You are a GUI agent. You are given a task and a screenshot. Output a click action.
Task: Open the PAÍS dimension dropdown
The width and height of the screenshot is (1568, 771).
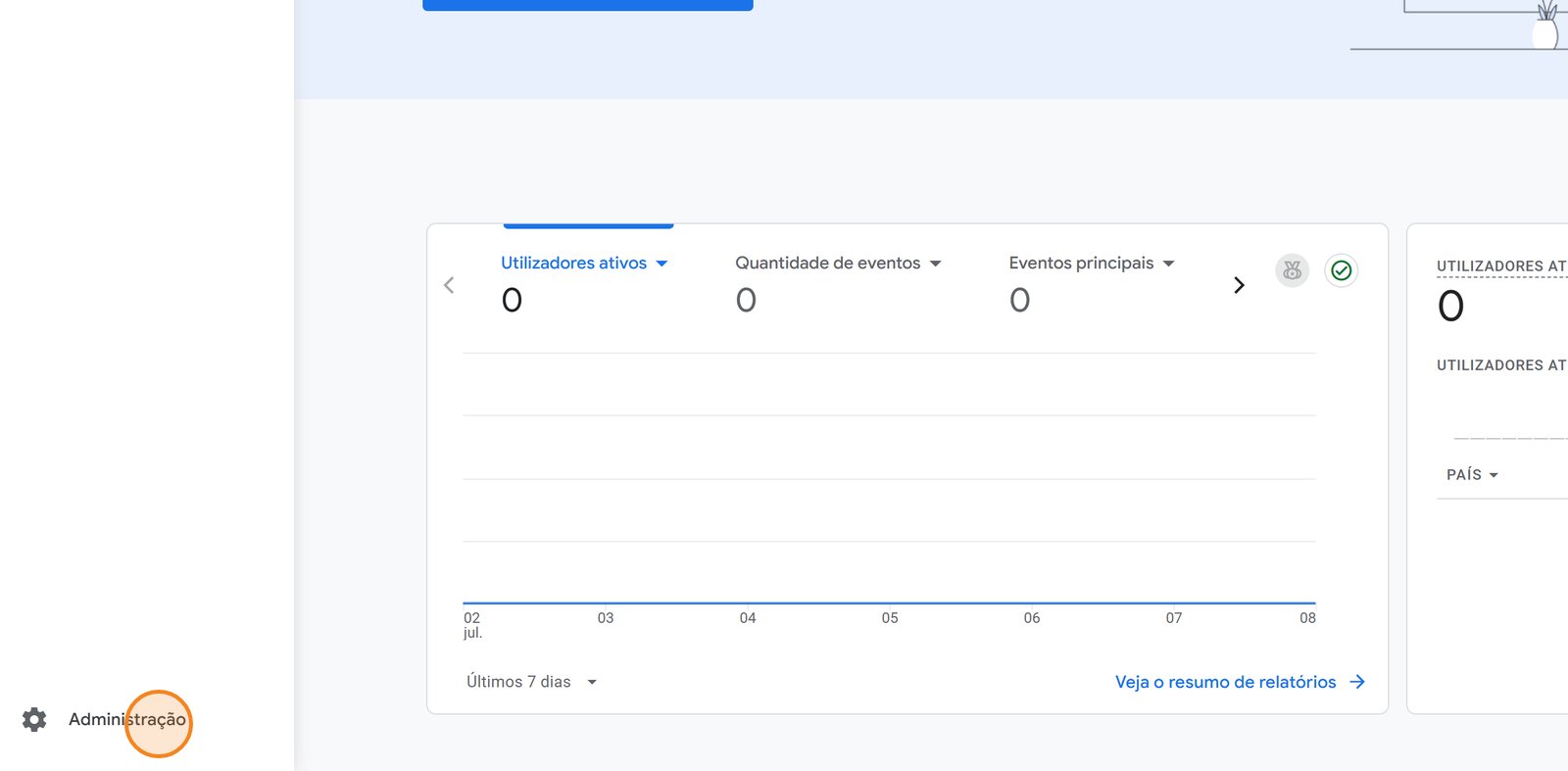point(1472,475)
